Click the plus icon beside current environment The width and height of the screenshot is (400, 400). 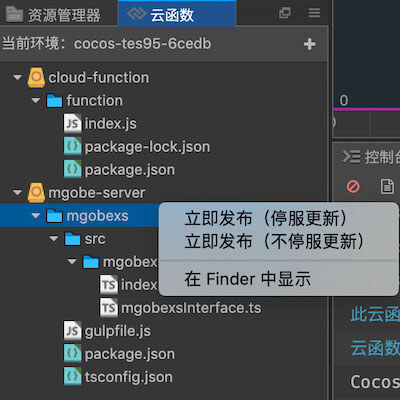pyautogui.click(x=310, y=44)
